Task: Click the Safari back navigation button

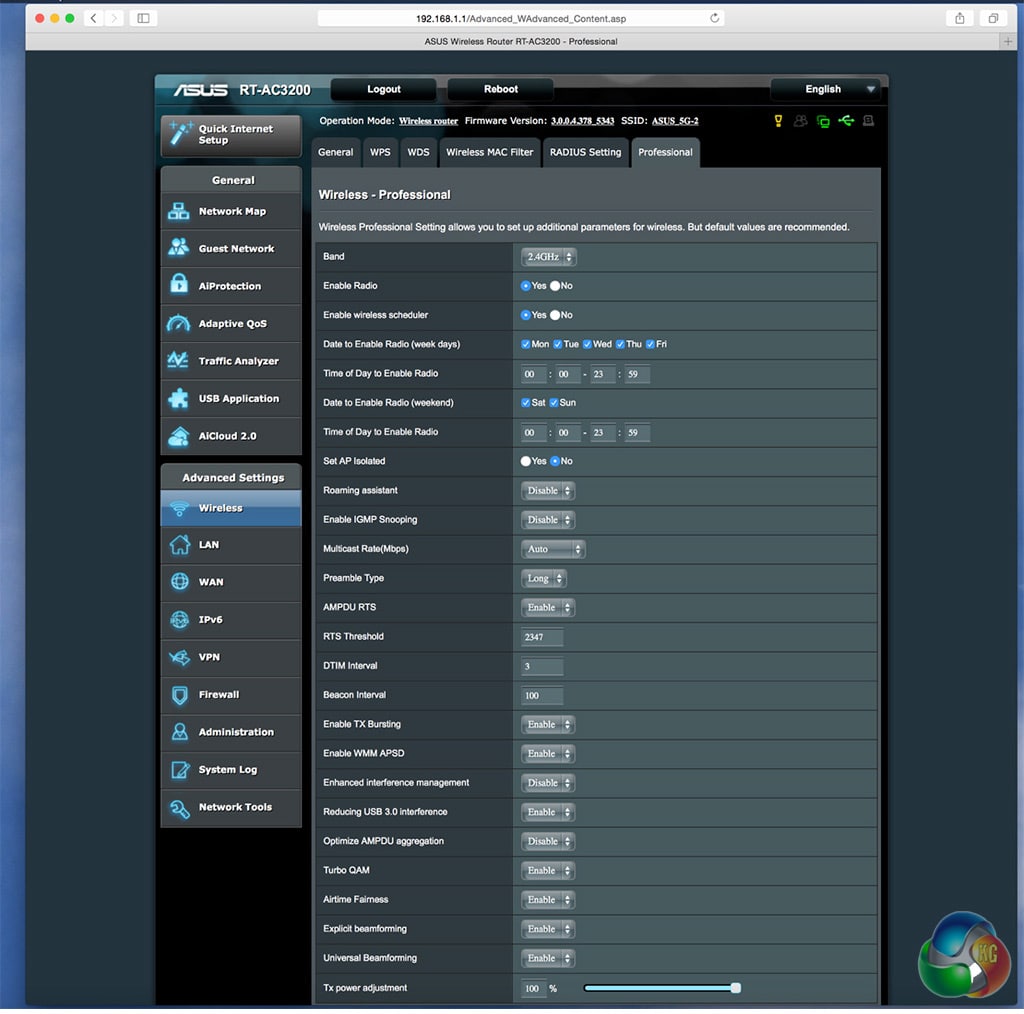Action: click(93, 18)
